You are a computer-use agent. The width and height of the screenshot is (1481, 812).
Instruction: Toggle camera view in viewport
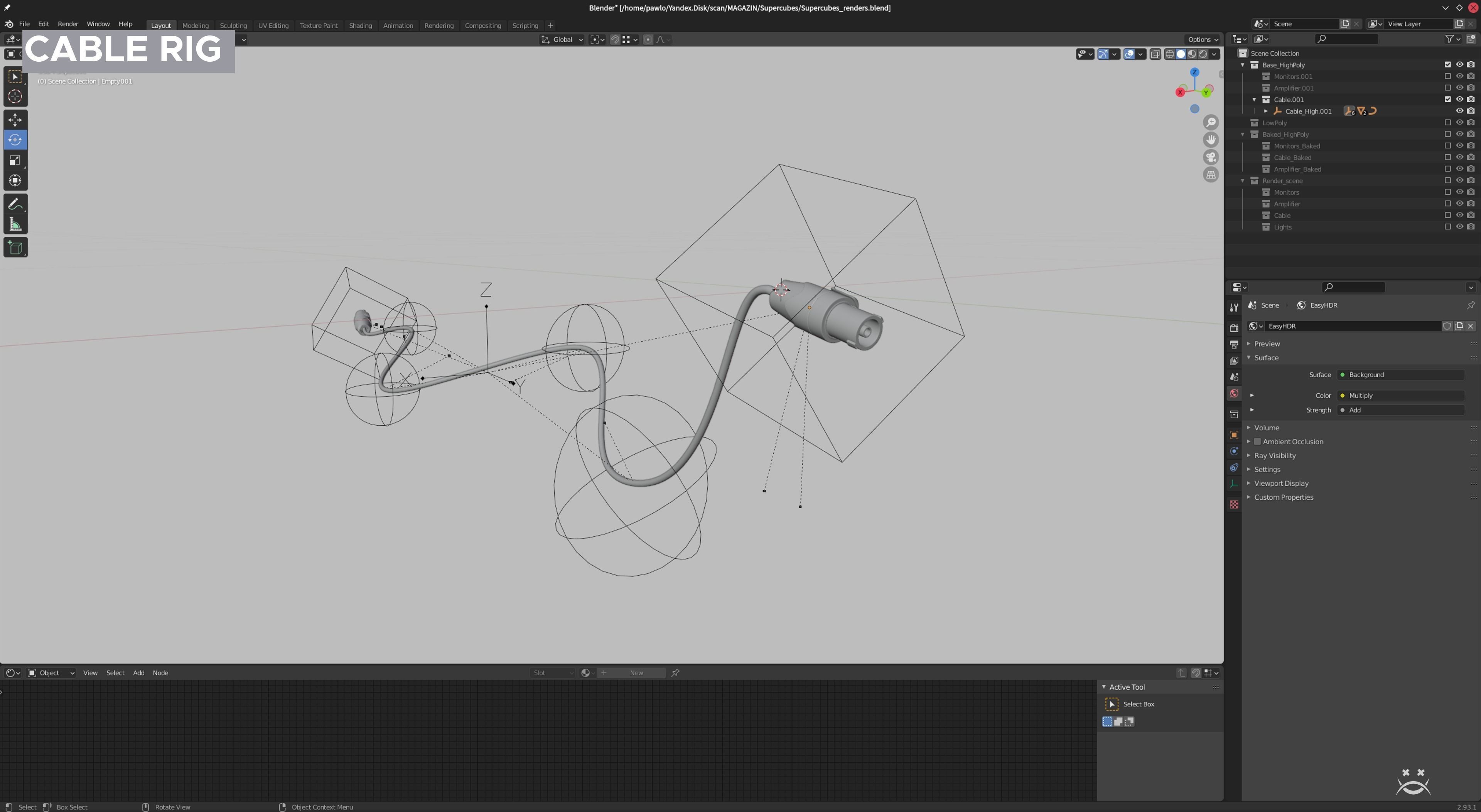1211,157
